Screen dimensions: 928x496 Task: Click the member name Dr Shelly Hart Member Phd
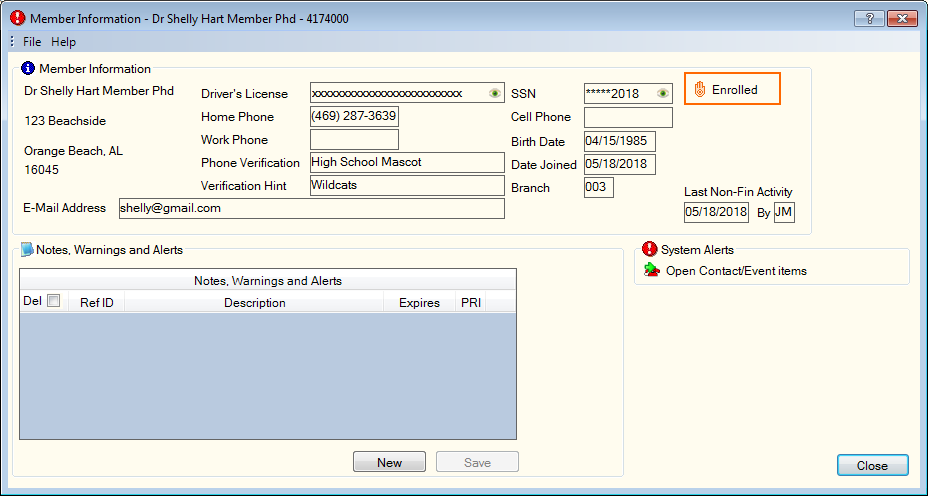(x=99, y=91)
